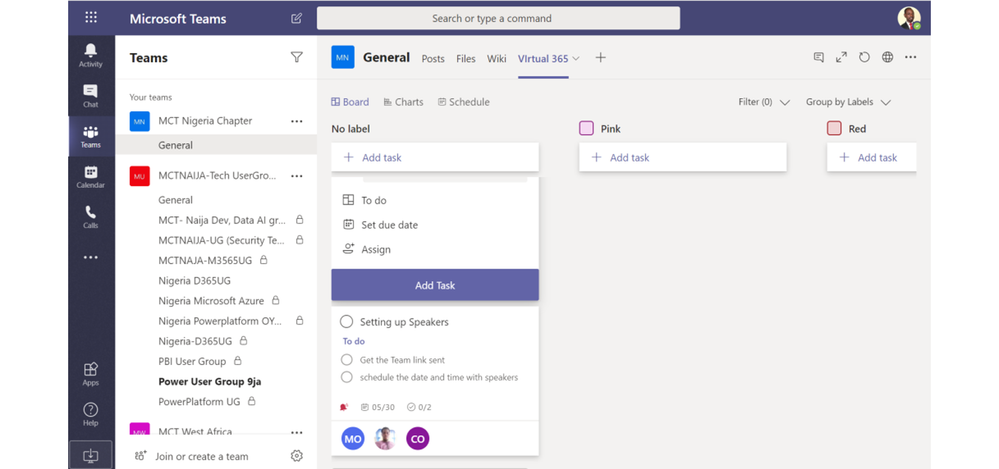Open the Help icon

pyautogui.click(x=90, y=414)
